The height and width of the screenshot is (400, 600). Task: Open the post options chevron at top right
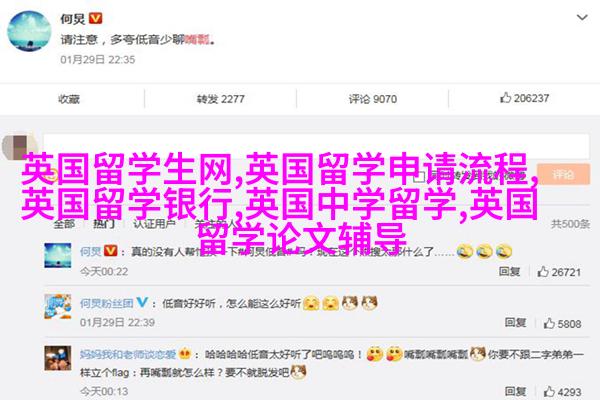point(582,17)
